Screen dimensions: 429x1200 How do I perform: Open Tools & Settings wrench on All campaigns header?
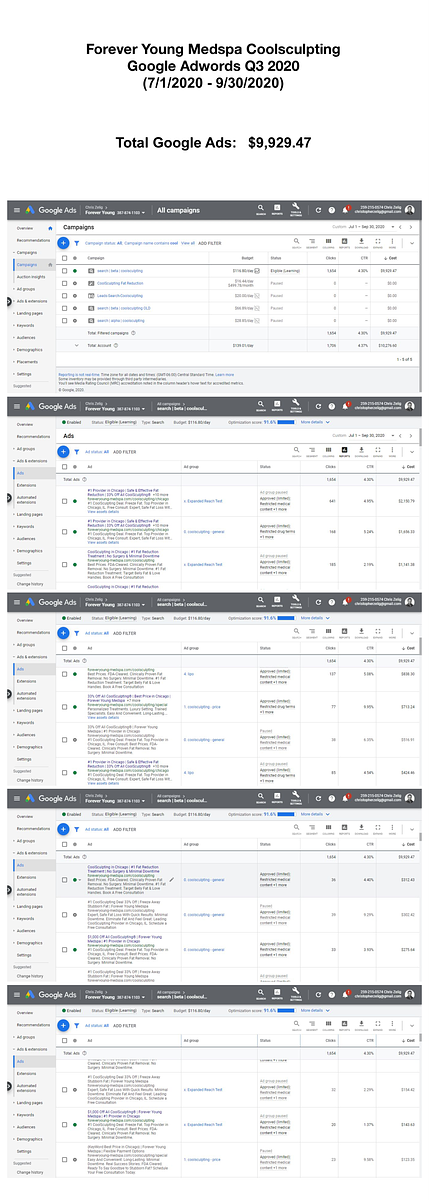pyautogui.click(x=296, y=210)
